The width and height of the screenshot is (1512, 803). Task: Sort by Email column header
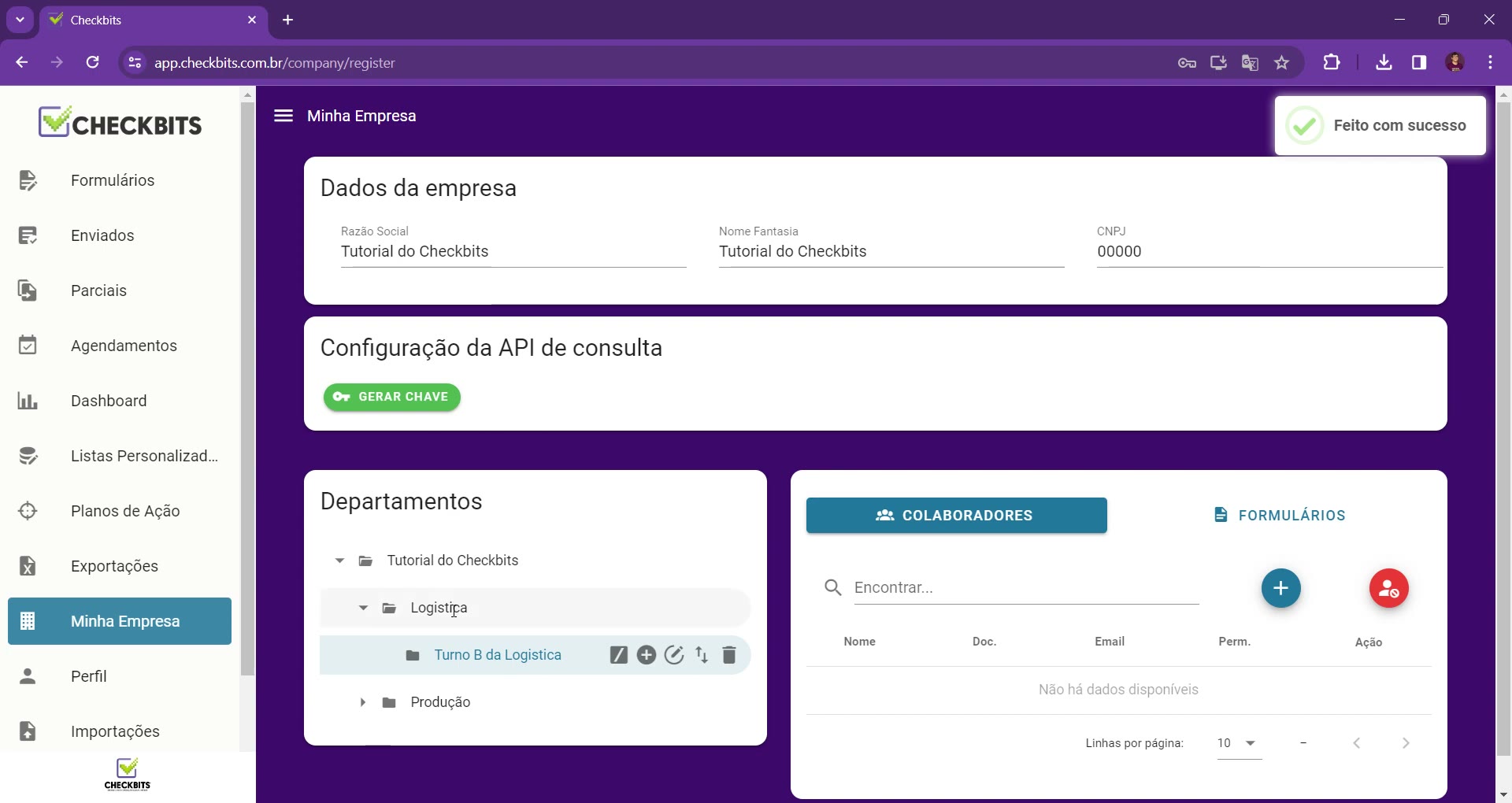click(1110, 642)
